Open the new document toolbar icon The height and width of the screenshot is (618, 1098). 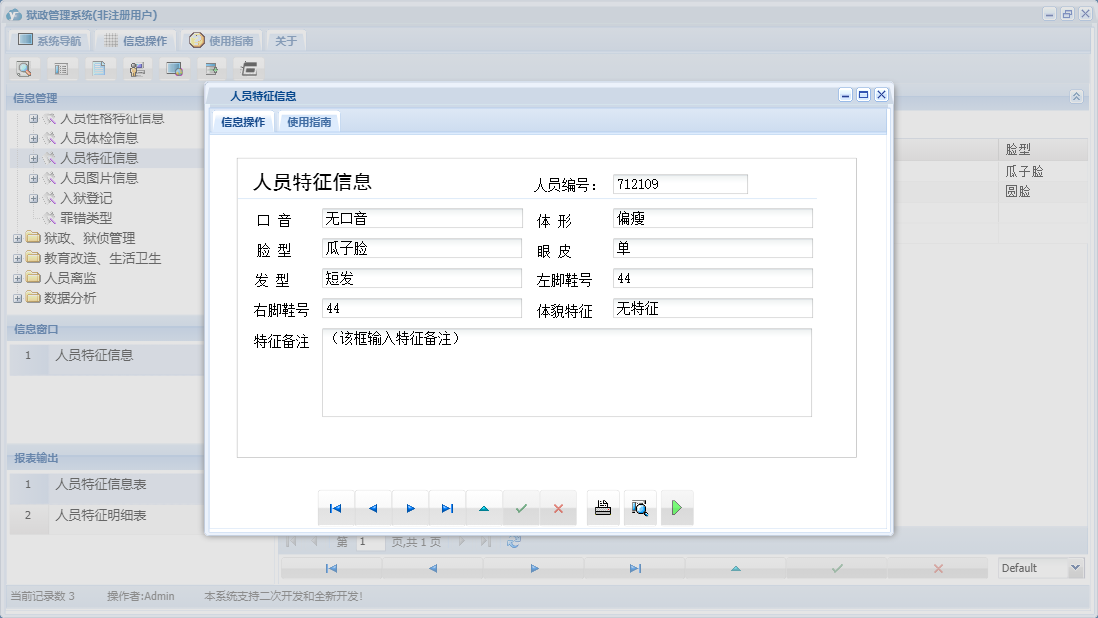tap(98, 68)
